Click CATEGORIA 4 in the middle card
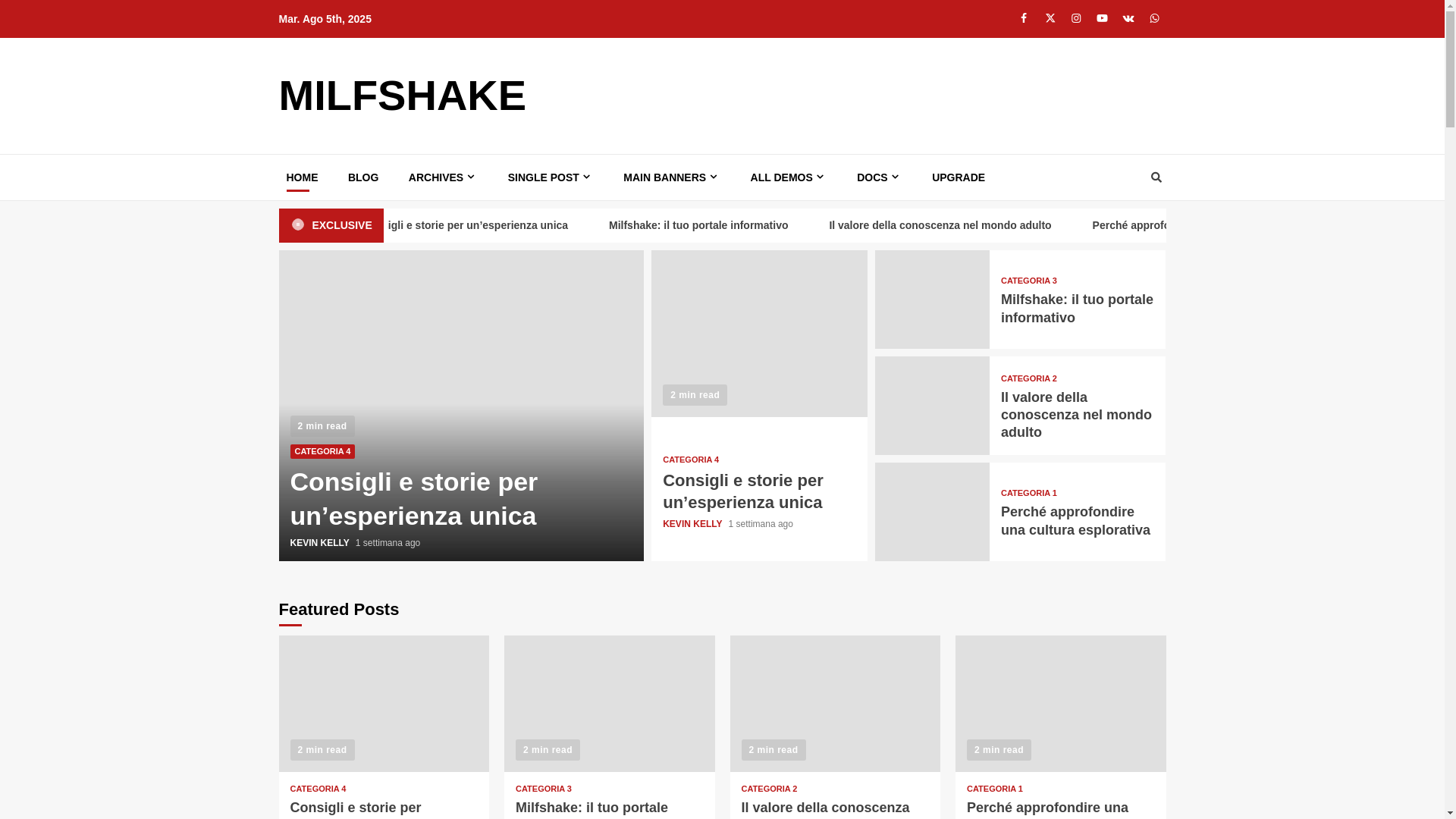The width and height of the screenshot is (1456, 819). [691, 460]
